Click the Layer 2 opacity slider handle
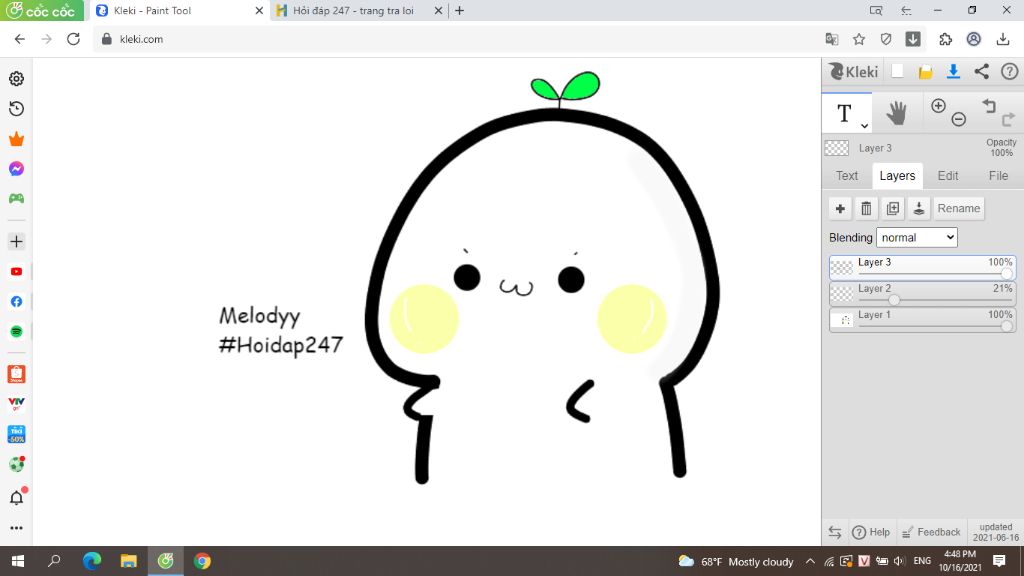This screenshot has width=1024, height=576. pyautogui.click(x=894, y=300)
